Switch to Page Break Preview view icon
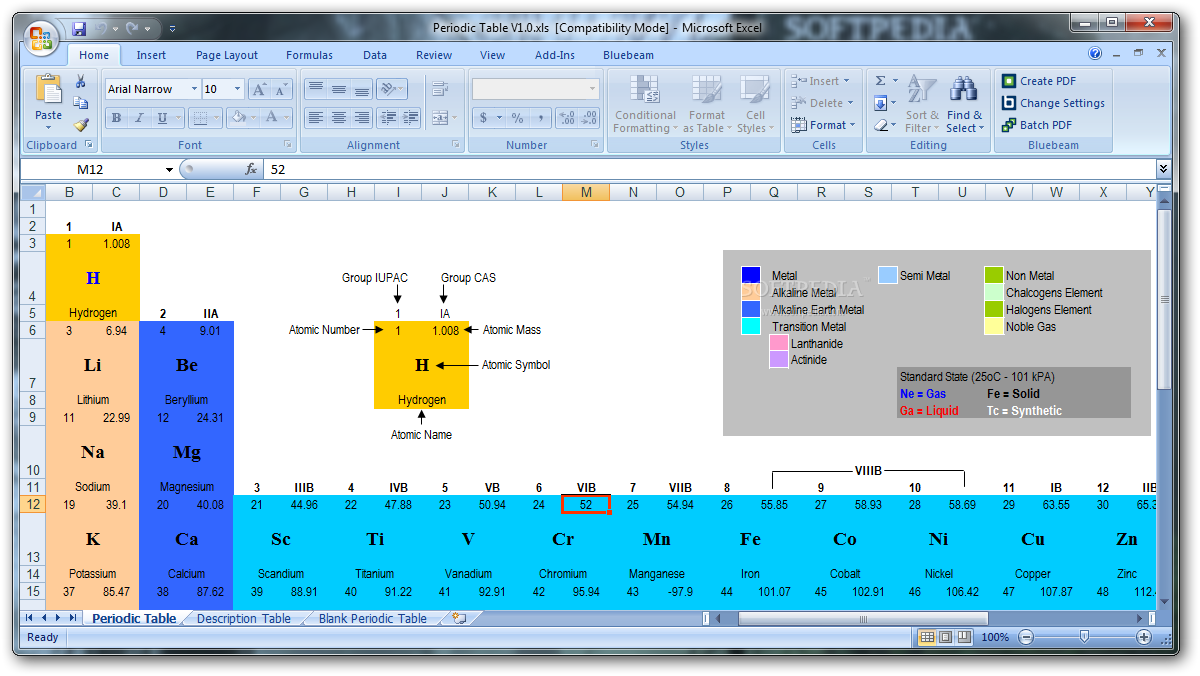1200x676 pixels. pyautogui.click(x=964, y=637)
